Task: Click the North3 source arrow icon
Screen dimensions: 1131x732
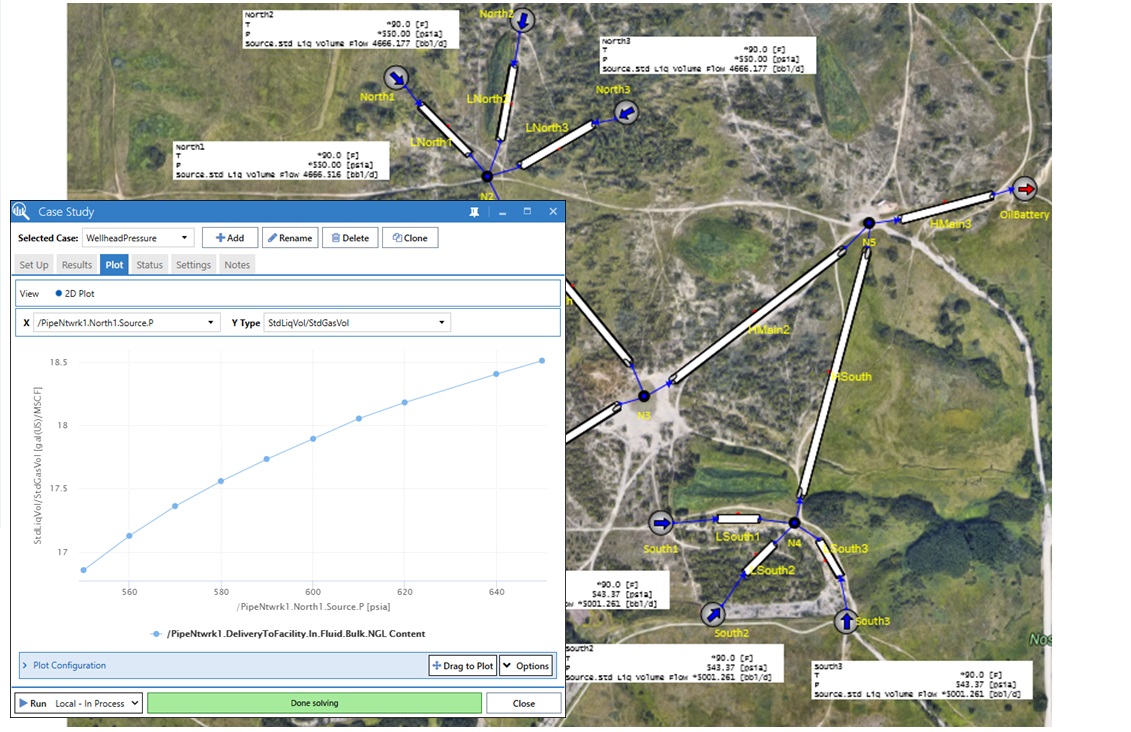Action: 627,113
